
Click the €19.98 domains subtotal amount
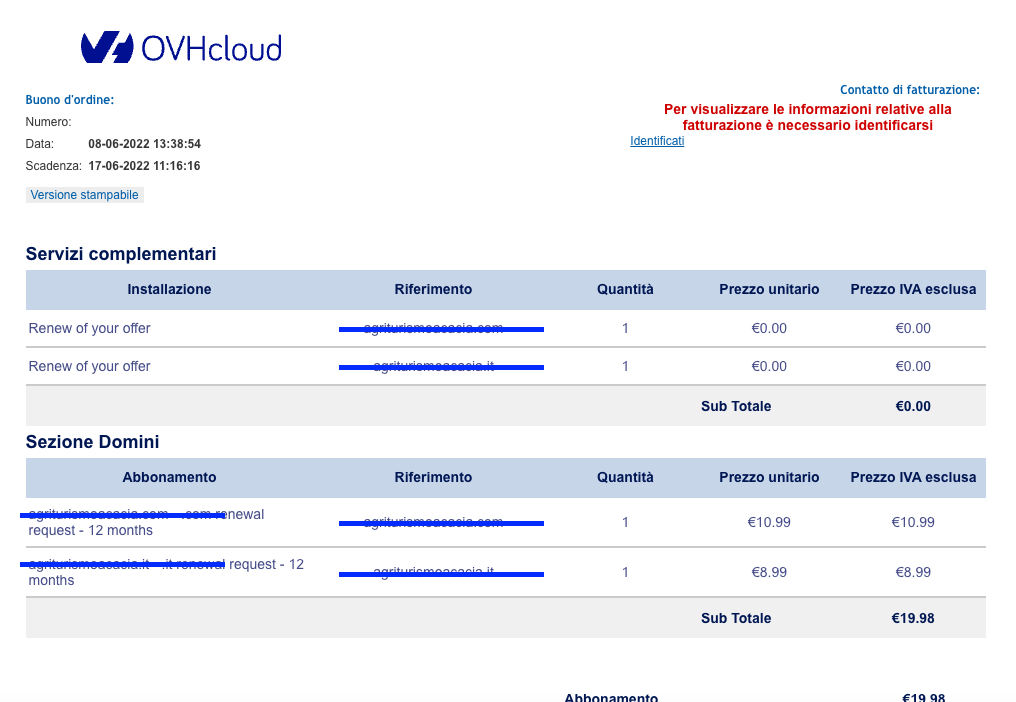912,618
